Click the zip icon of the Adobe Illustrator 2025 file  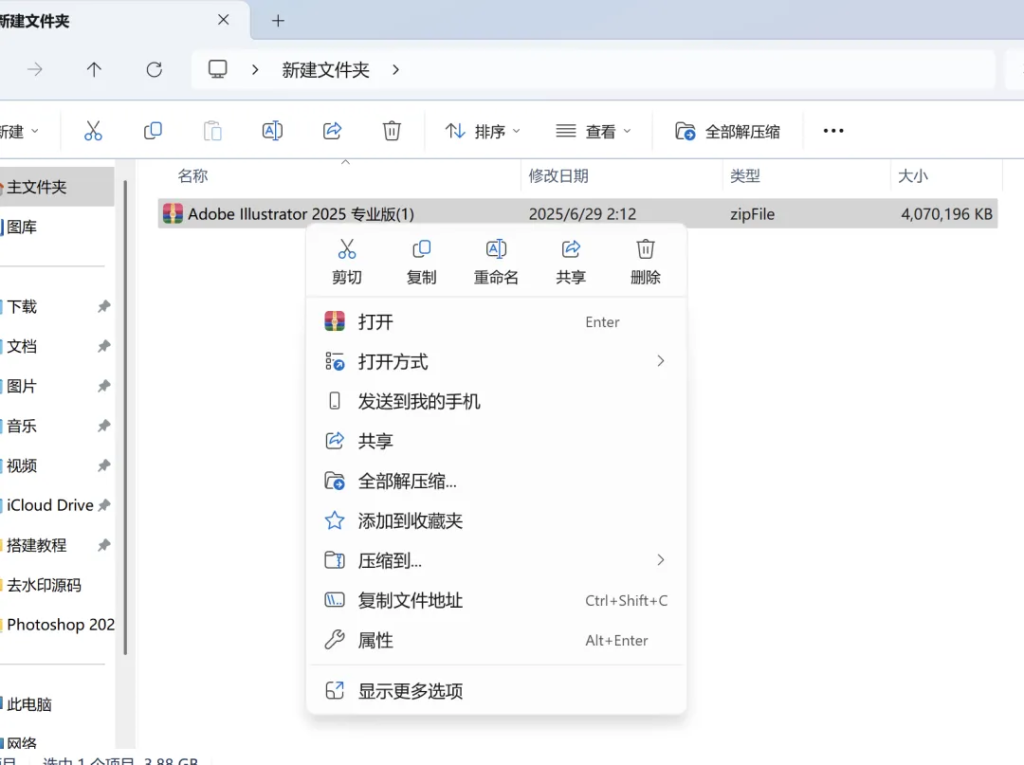(x=172, y=214)
